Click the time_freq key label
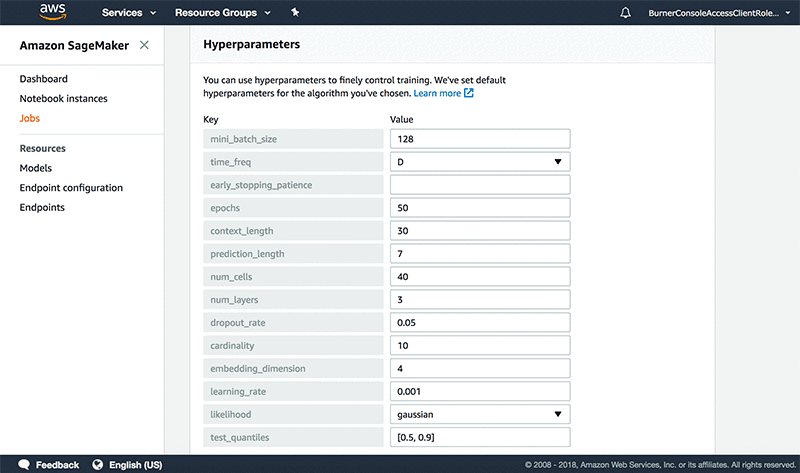Viewport: 800px width, 473px height. [293, 162]
